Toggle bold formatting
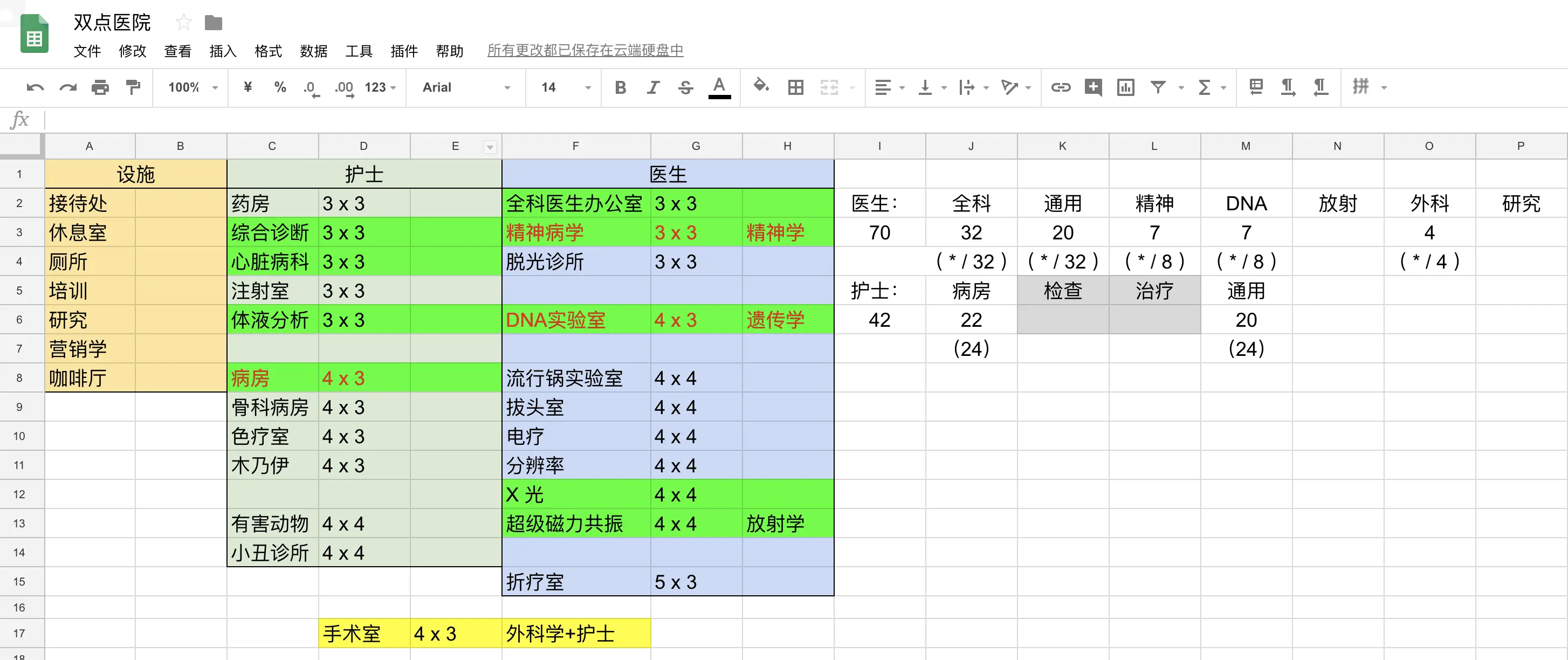The height and width of the screenshot is (660, 1568). tap(620, 88)
